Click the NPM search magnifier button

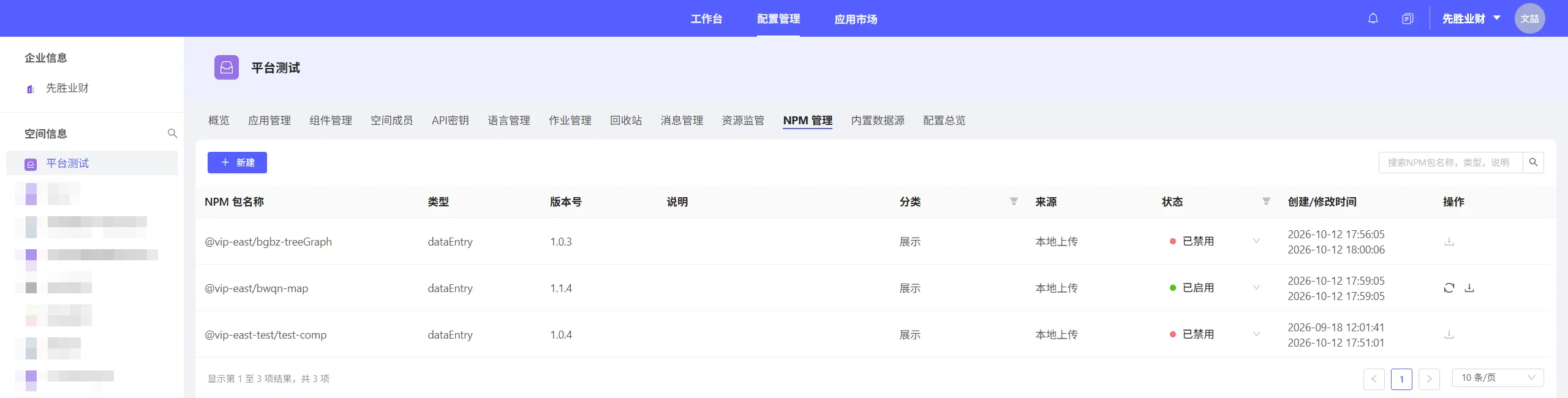(1533, 162)
